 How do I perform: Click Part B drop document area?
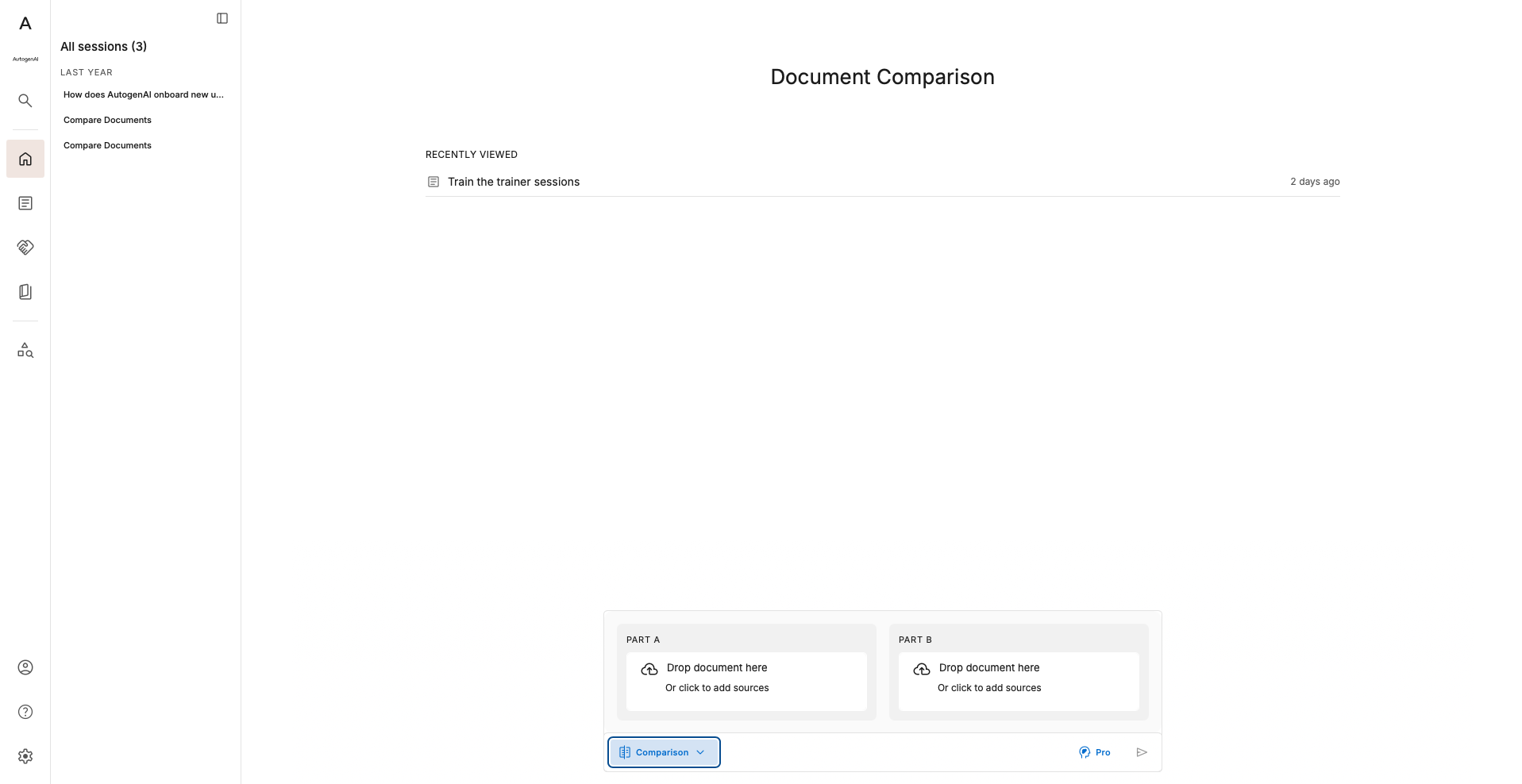[1019, 682]
